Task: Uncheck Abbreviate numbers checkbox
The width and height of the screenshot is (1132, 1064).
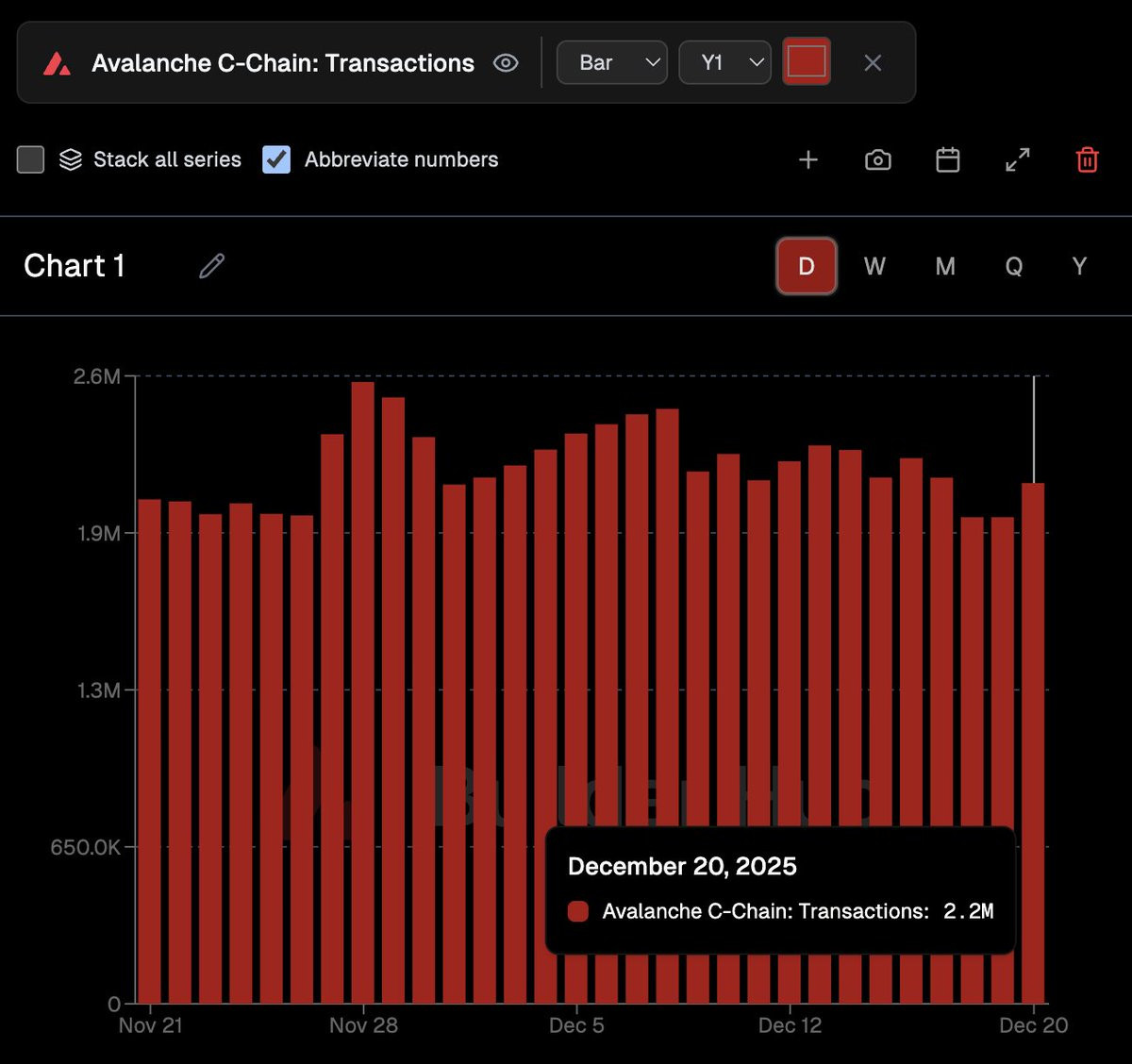Action: (276, 159)
